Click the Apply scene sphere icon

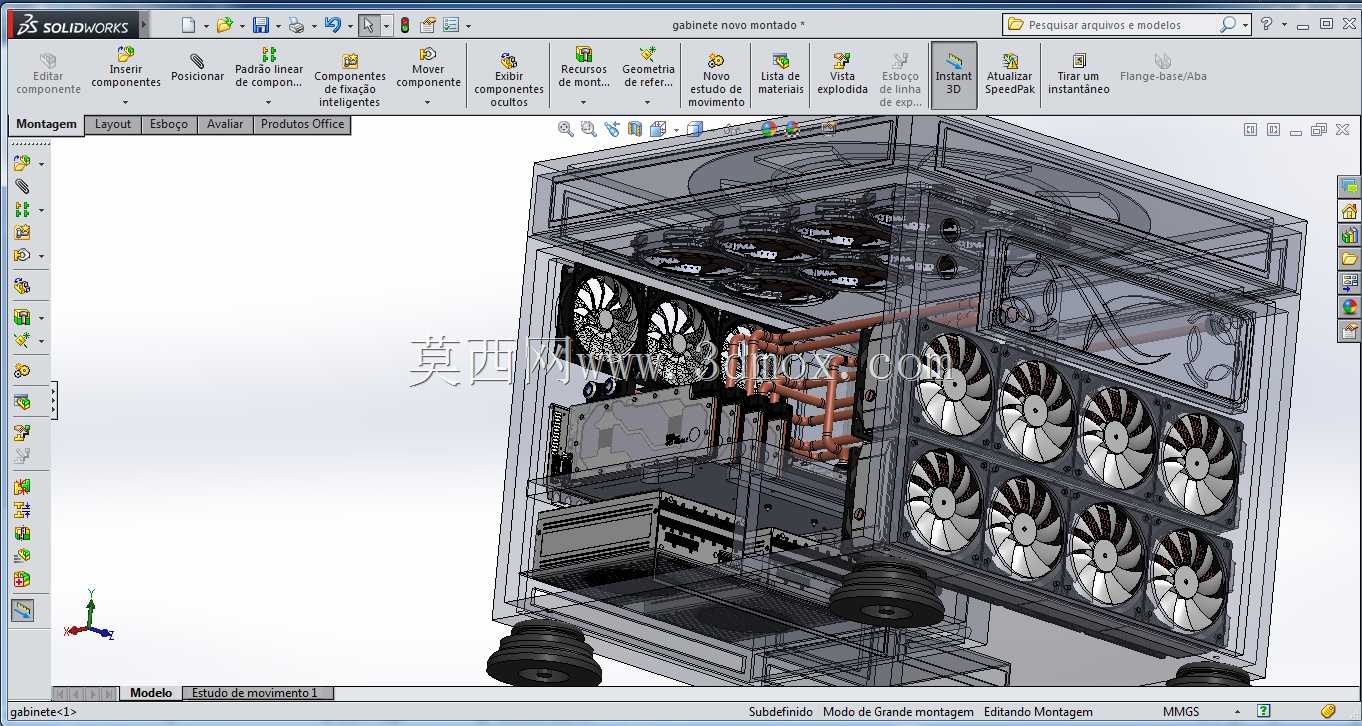click(x=792, y=129)
